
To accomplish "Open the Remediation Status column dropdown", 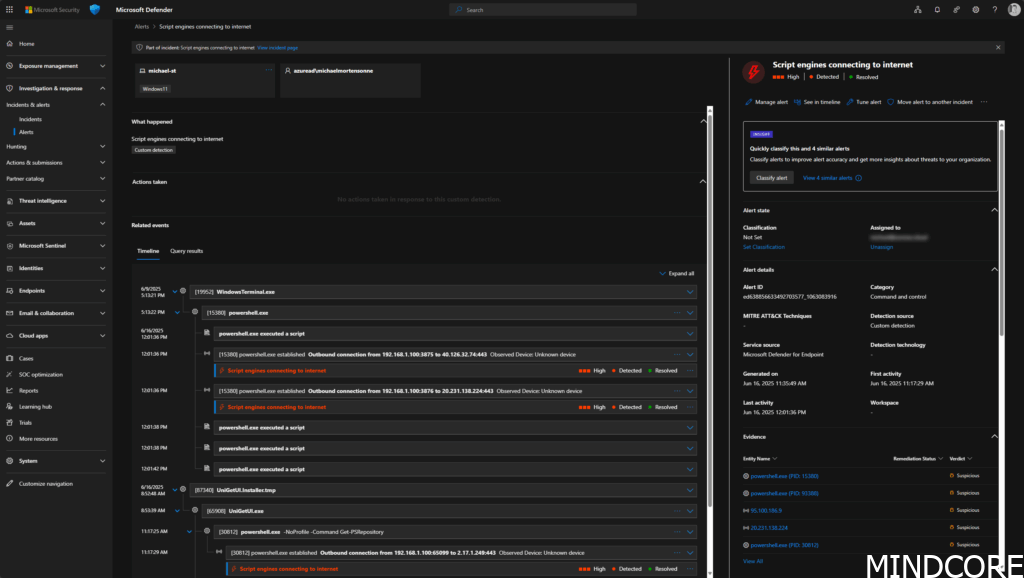I will (940, 458).
